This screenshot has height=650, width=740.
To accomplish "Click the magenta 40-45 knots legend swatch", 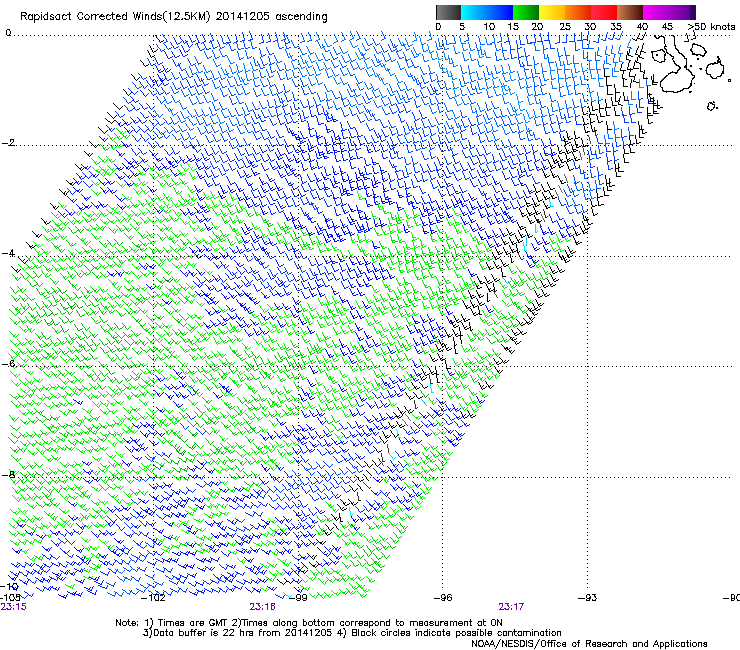I will 656,12.
